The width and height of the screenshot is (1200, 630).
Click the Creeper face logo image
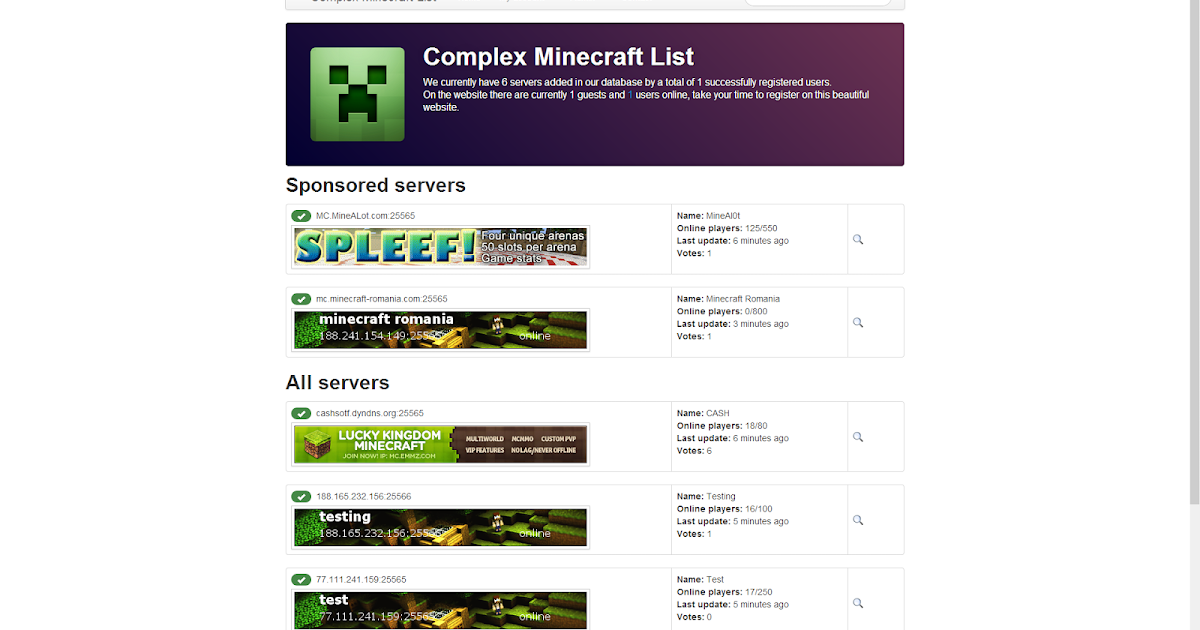[357, 94]
